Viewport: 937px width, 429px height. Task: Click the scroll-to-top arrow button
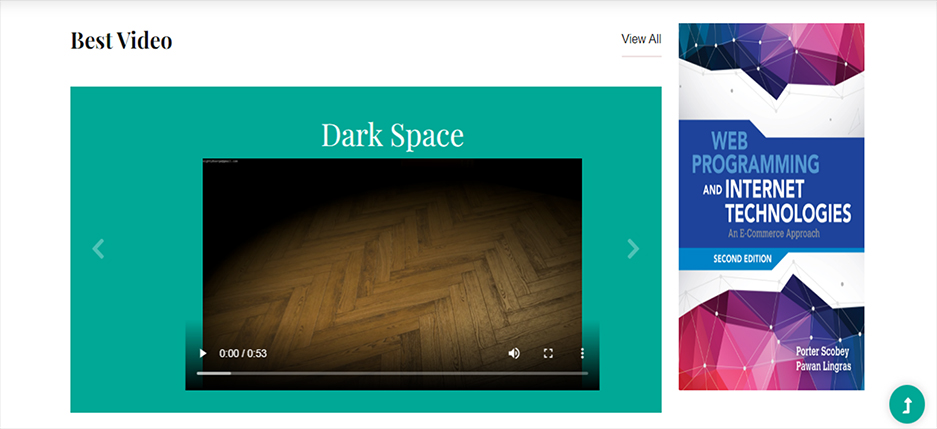click(x=907, y=404)
